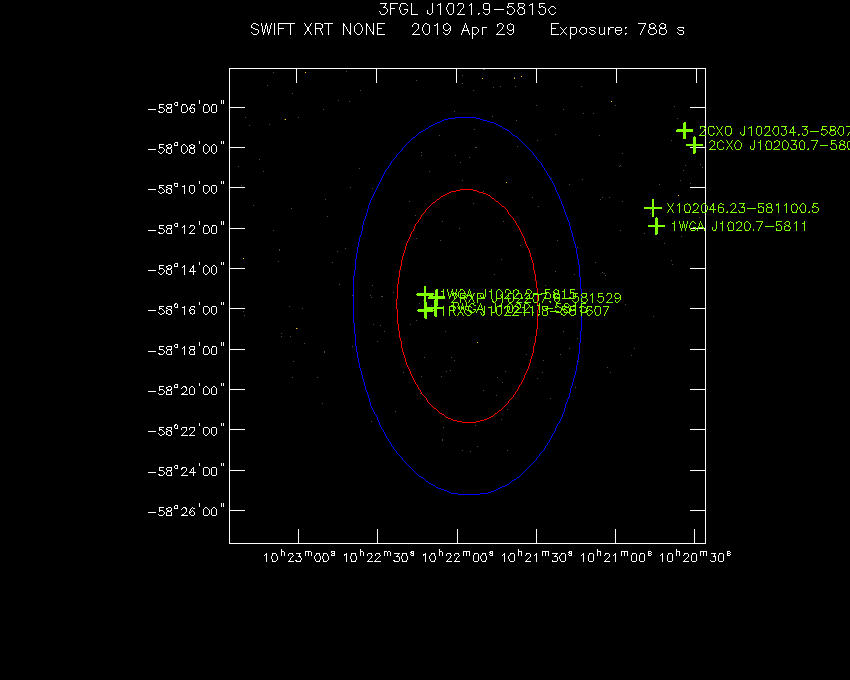Click the declination label -58°10'00"
The width and height of the screenshot is (850, 680).
(186, 189)
